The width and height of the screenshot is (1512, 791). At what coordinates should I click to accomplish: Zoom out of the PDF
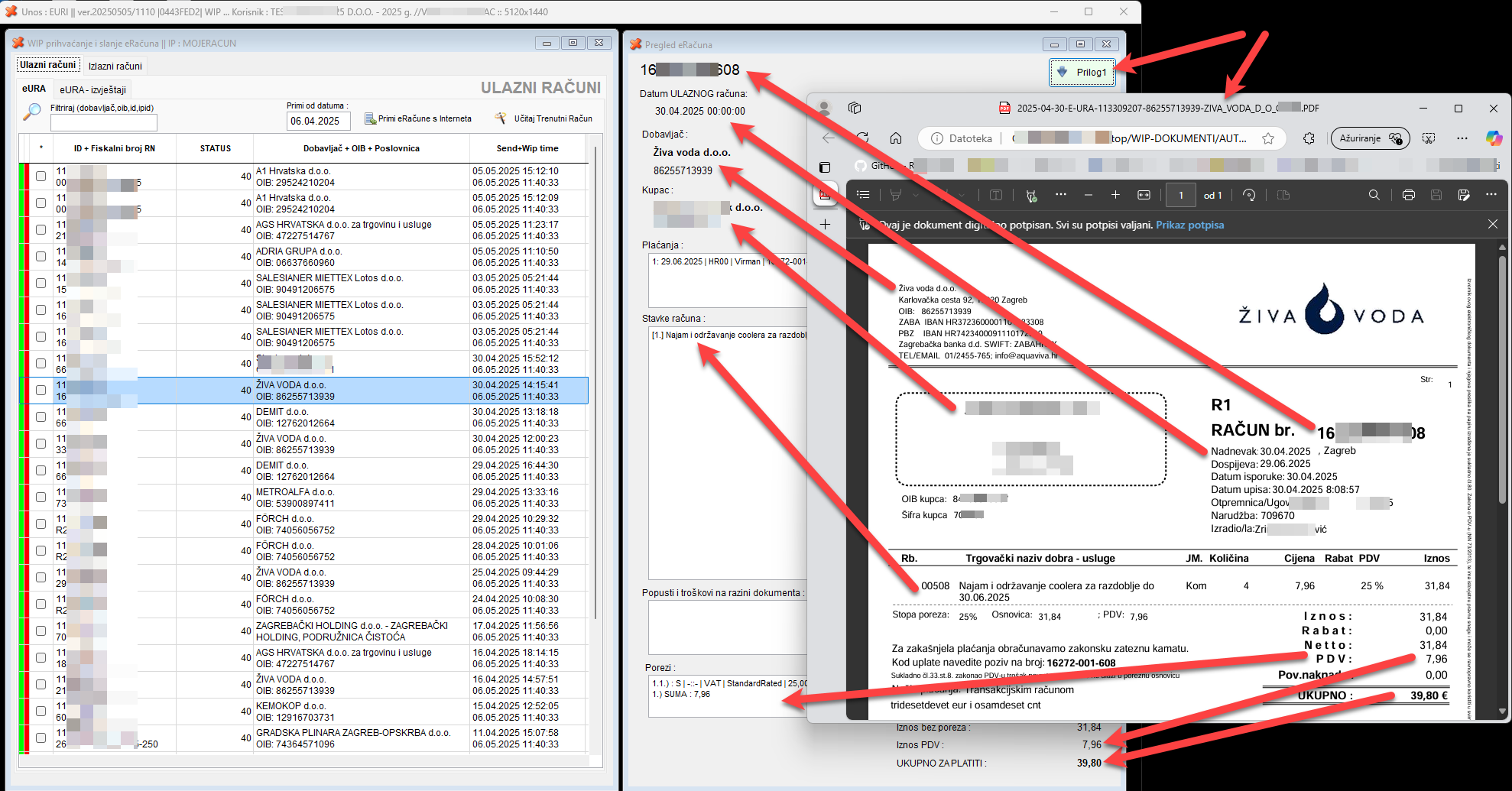tap(1088, 195)
